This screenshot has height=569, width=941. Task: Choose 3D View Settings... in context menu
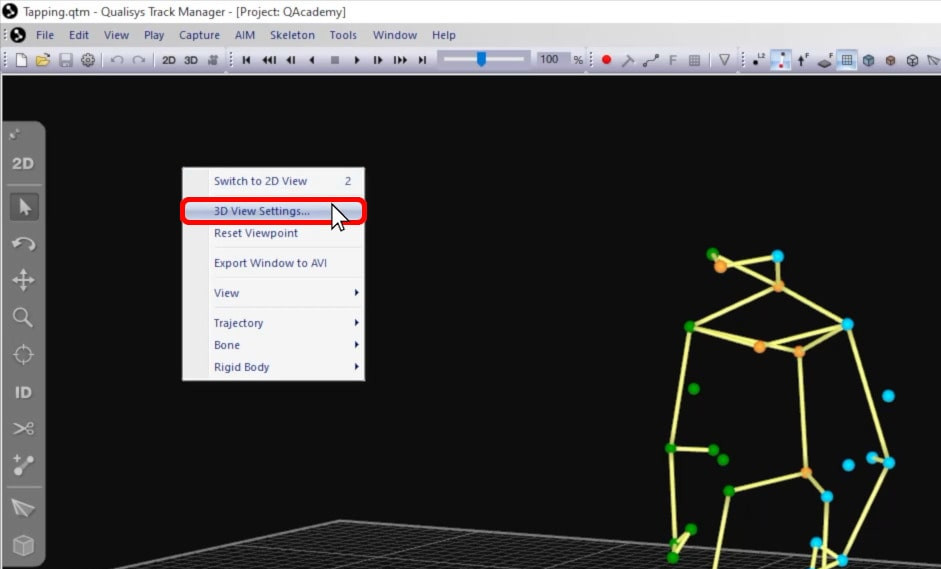pyautogui.click(x=274, y=211)
